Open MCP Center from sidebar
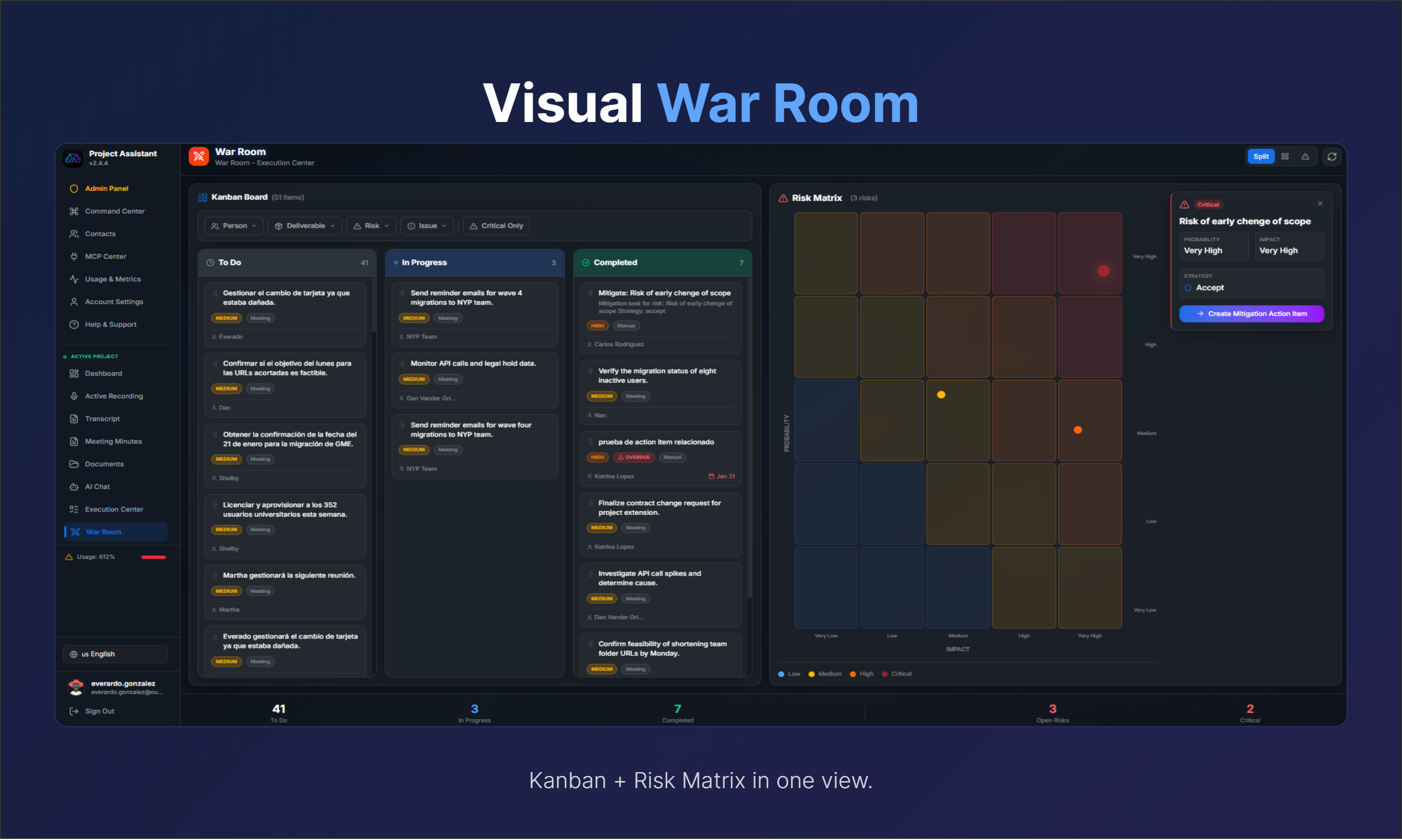The image size is (1402, 840). 105,257
